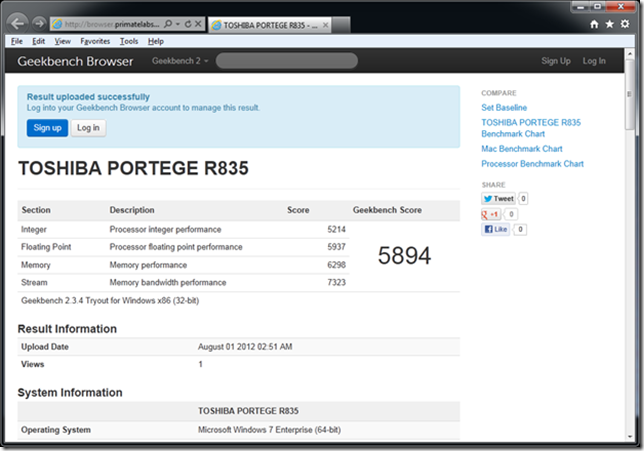Open the Favorites menu

(95, 41)
